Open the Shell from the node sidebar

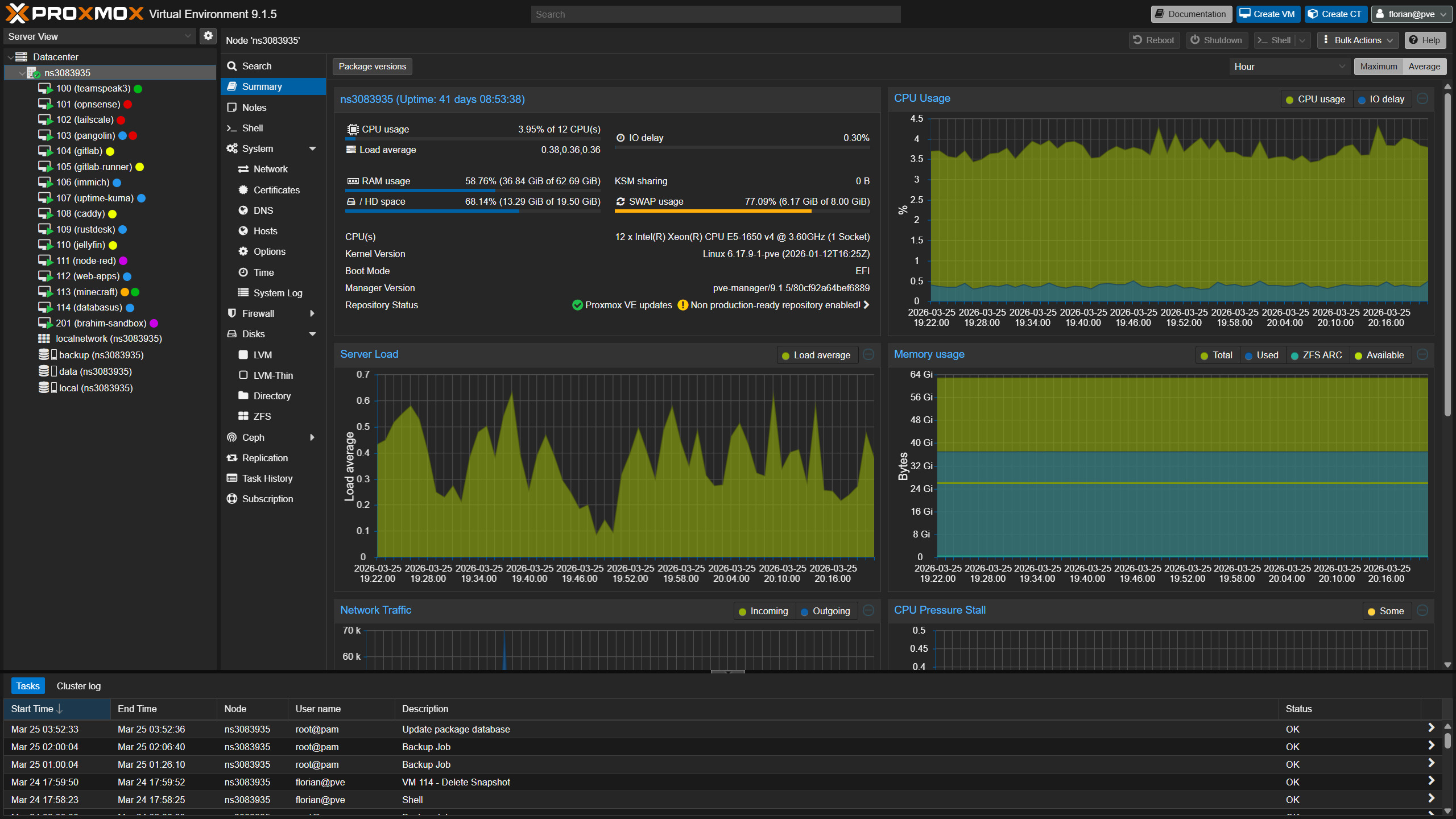(x=252, y=128)
